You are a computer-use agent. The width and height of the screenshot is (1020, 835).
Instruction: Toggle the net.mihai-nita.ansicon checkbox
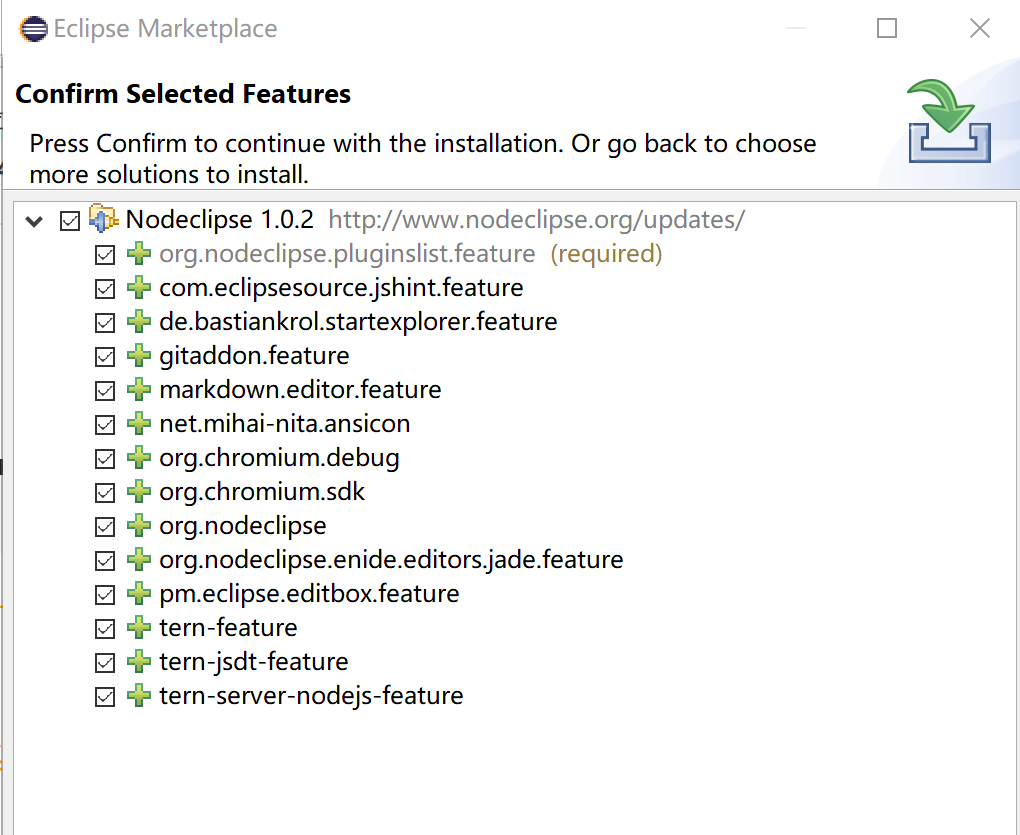tap(105, 423)
